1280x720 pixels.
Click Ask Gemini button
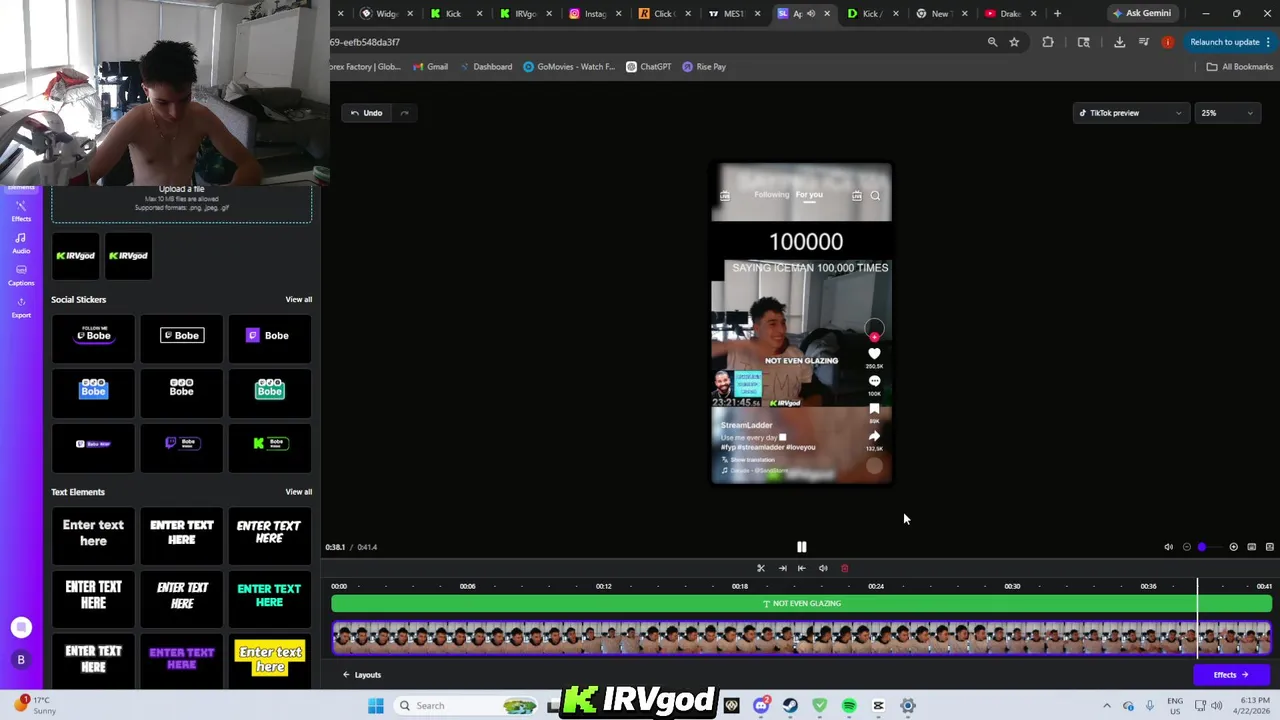coord(1142,14)
